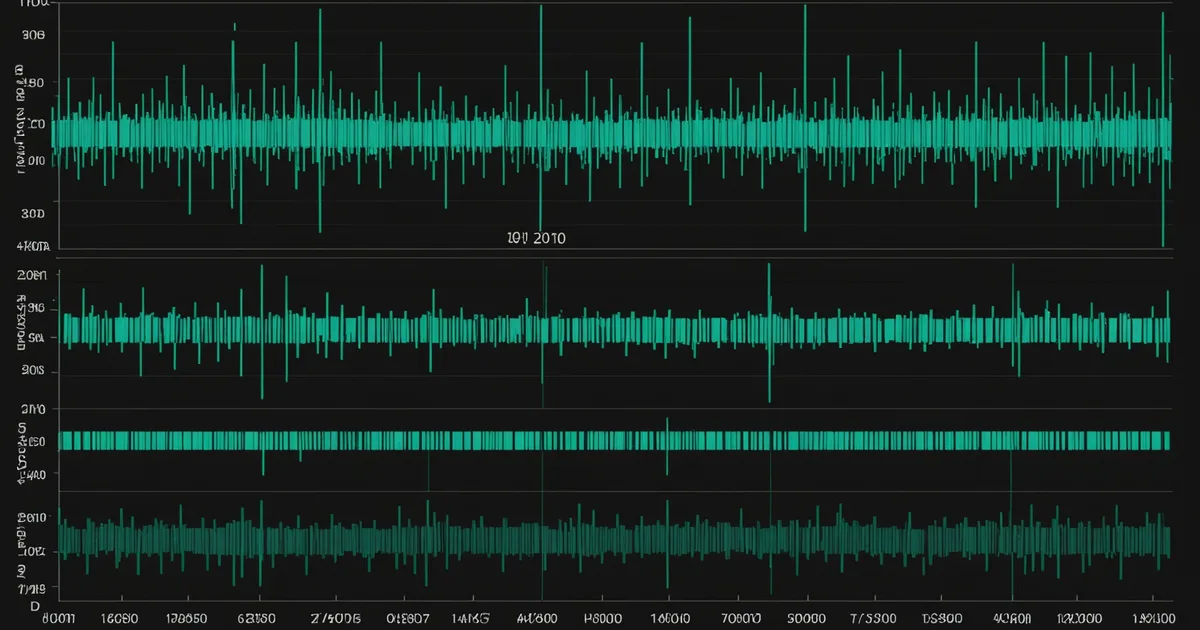Click the "DS800" time axis label
The width and height of the screenshot is (1200, 630).
click(942, 619)
